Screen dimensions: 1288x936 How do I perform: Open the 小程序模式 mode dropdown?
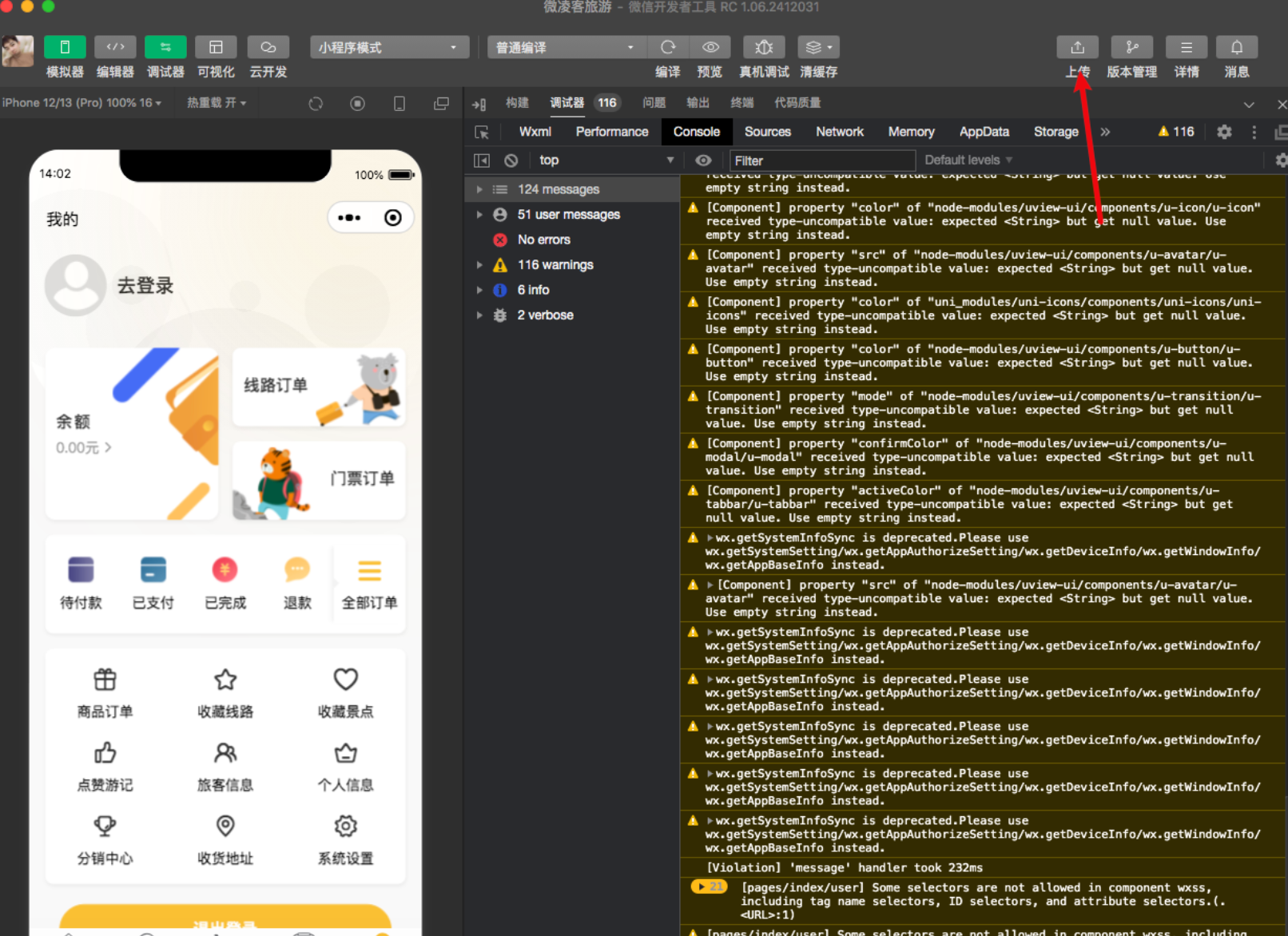(x=388, y=48)
